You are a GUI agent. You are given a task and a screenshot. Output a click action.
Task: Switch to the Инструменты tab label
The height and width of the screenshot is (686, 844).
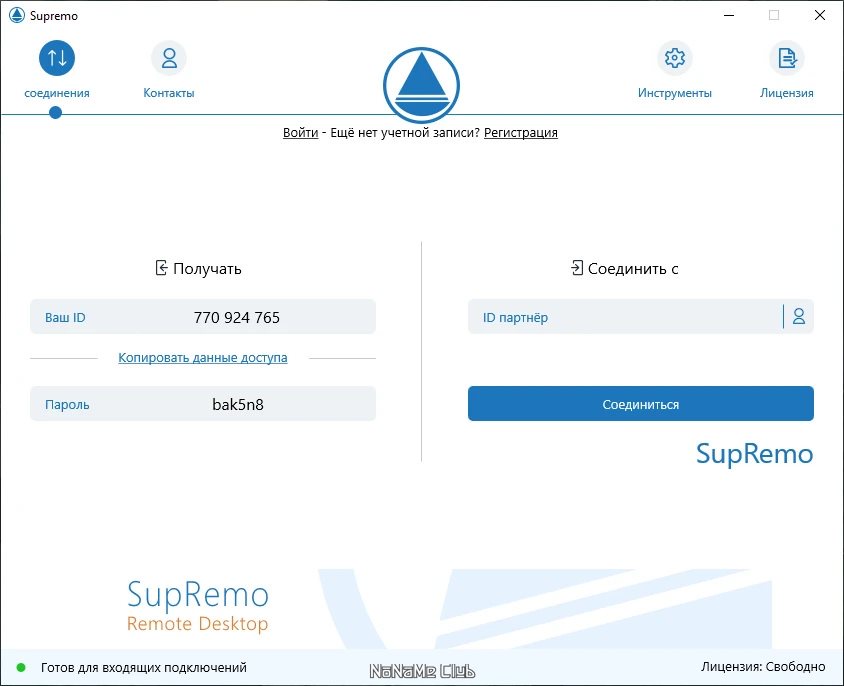coord(674,93)
